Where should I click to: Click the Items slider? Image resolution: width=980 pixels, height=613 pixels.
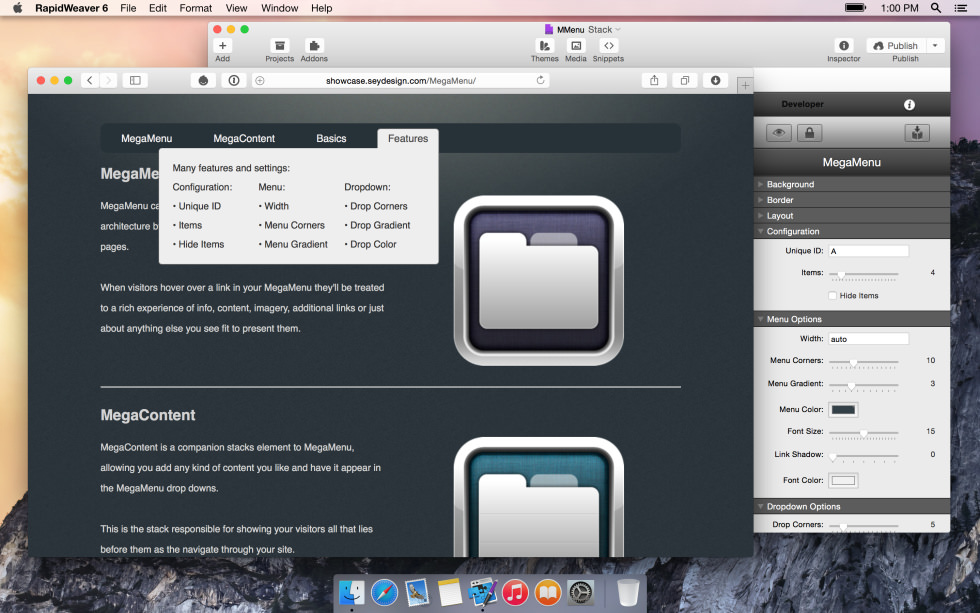tap(863, 274)
